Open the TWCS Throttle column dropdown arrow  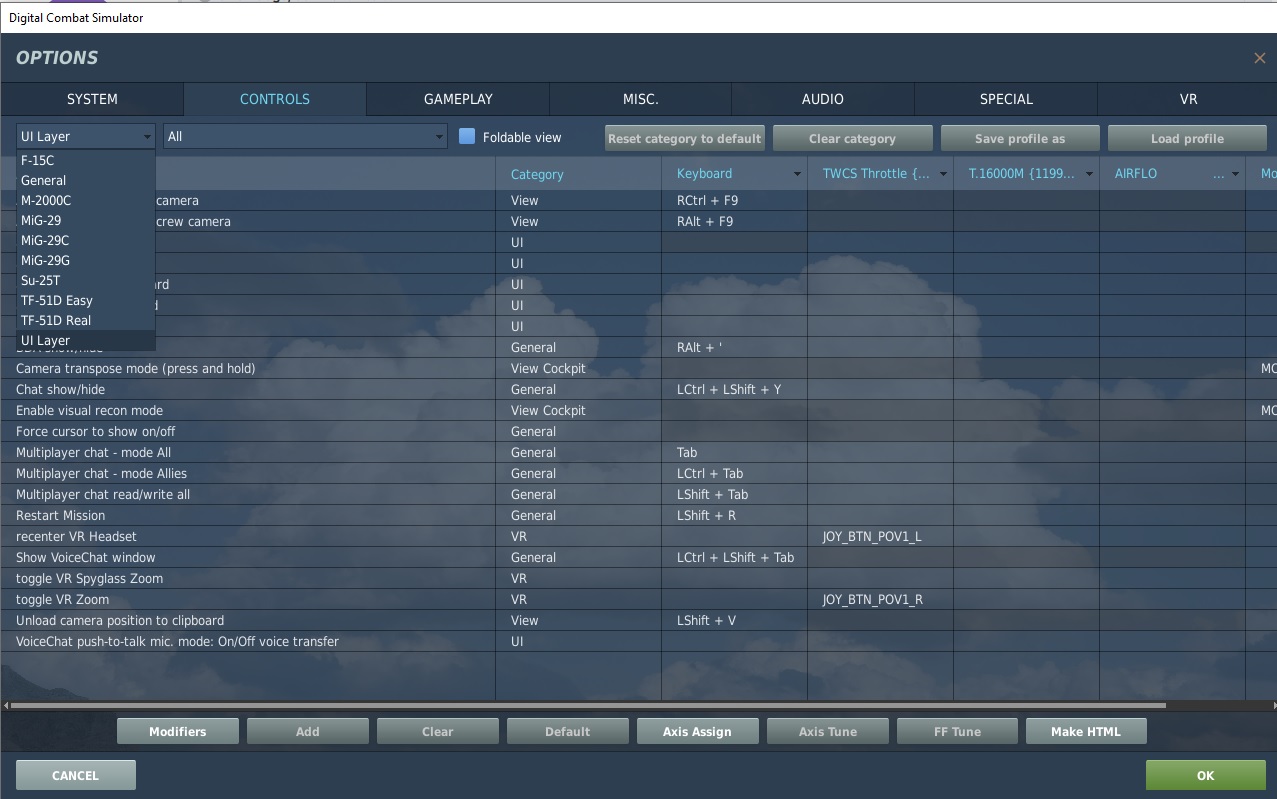[x=943, y=174]
